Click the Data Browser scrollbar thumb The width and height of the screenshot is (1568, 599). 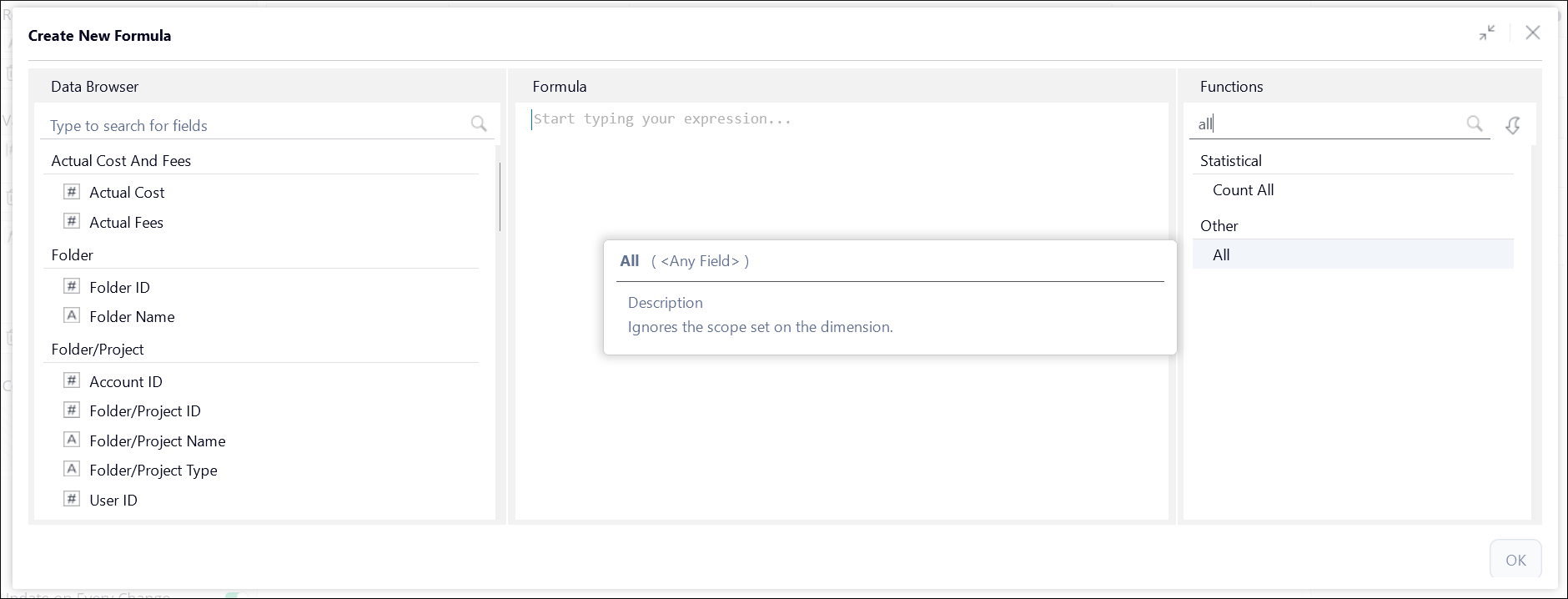tap(500, 196)
